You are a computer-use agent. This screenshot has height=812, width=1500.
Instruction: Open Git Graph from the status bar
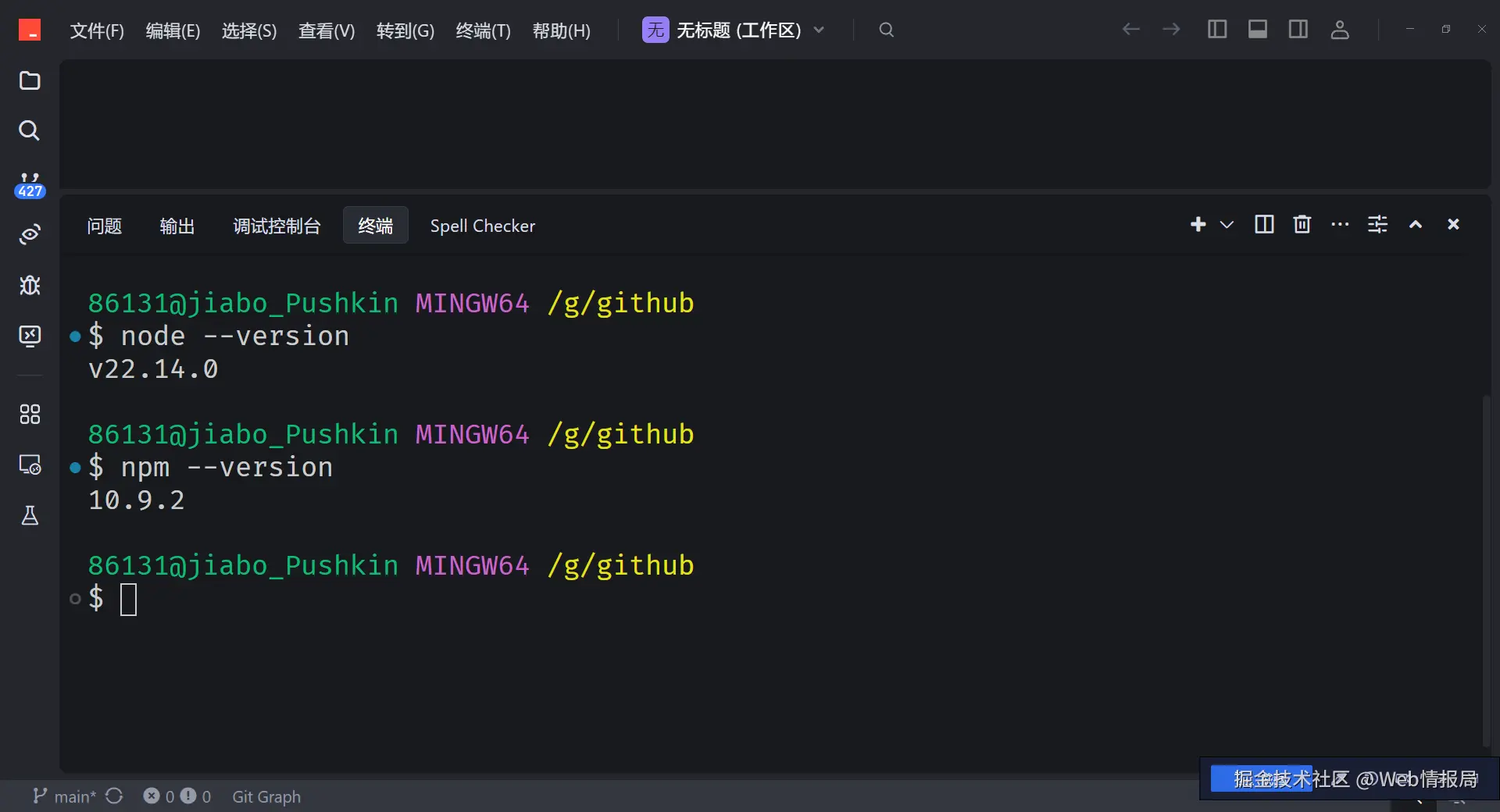[266, 796]
